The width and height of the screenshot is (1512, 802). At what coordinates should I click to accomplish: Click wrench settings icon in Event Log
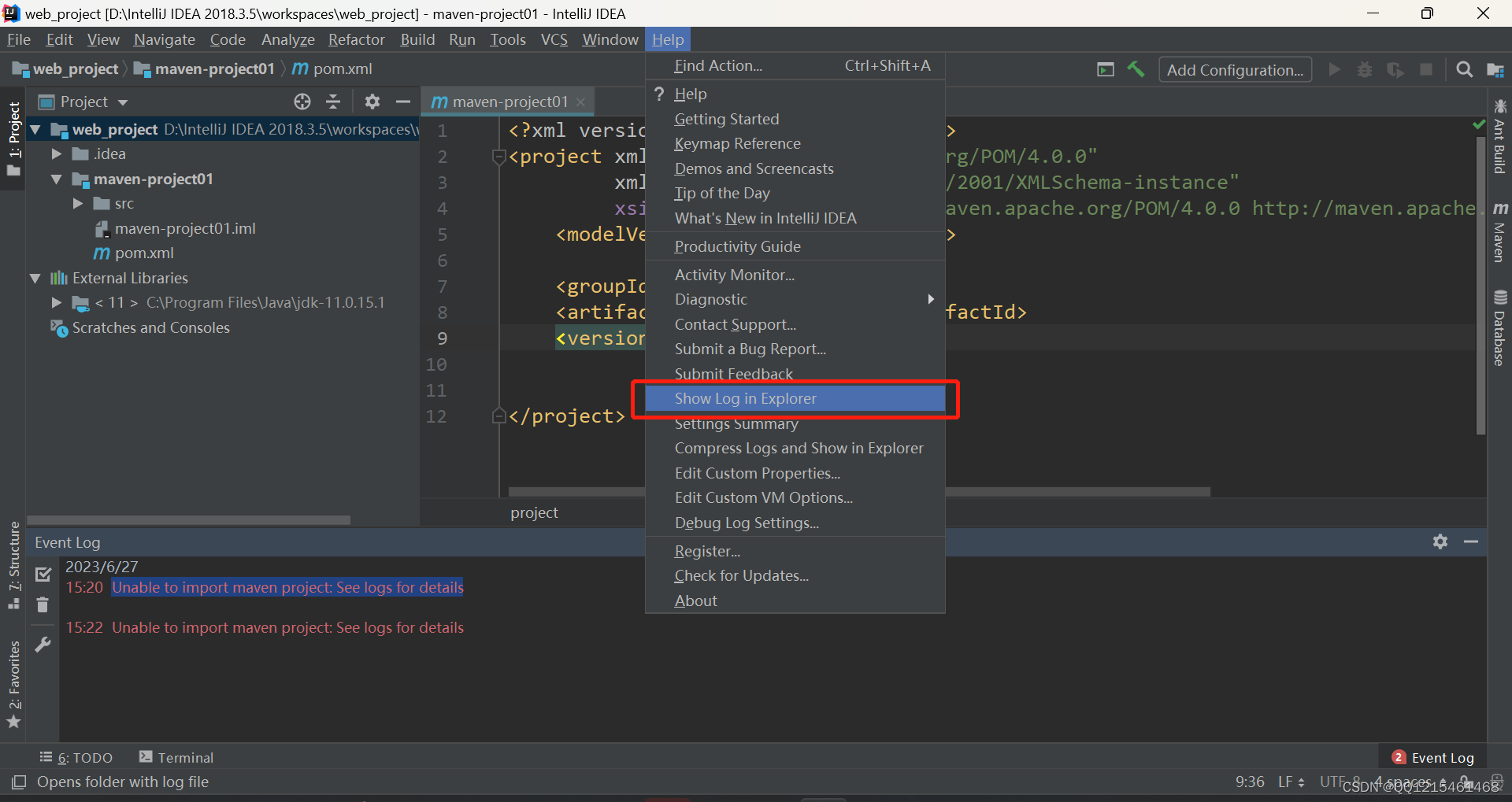point(43,645)
